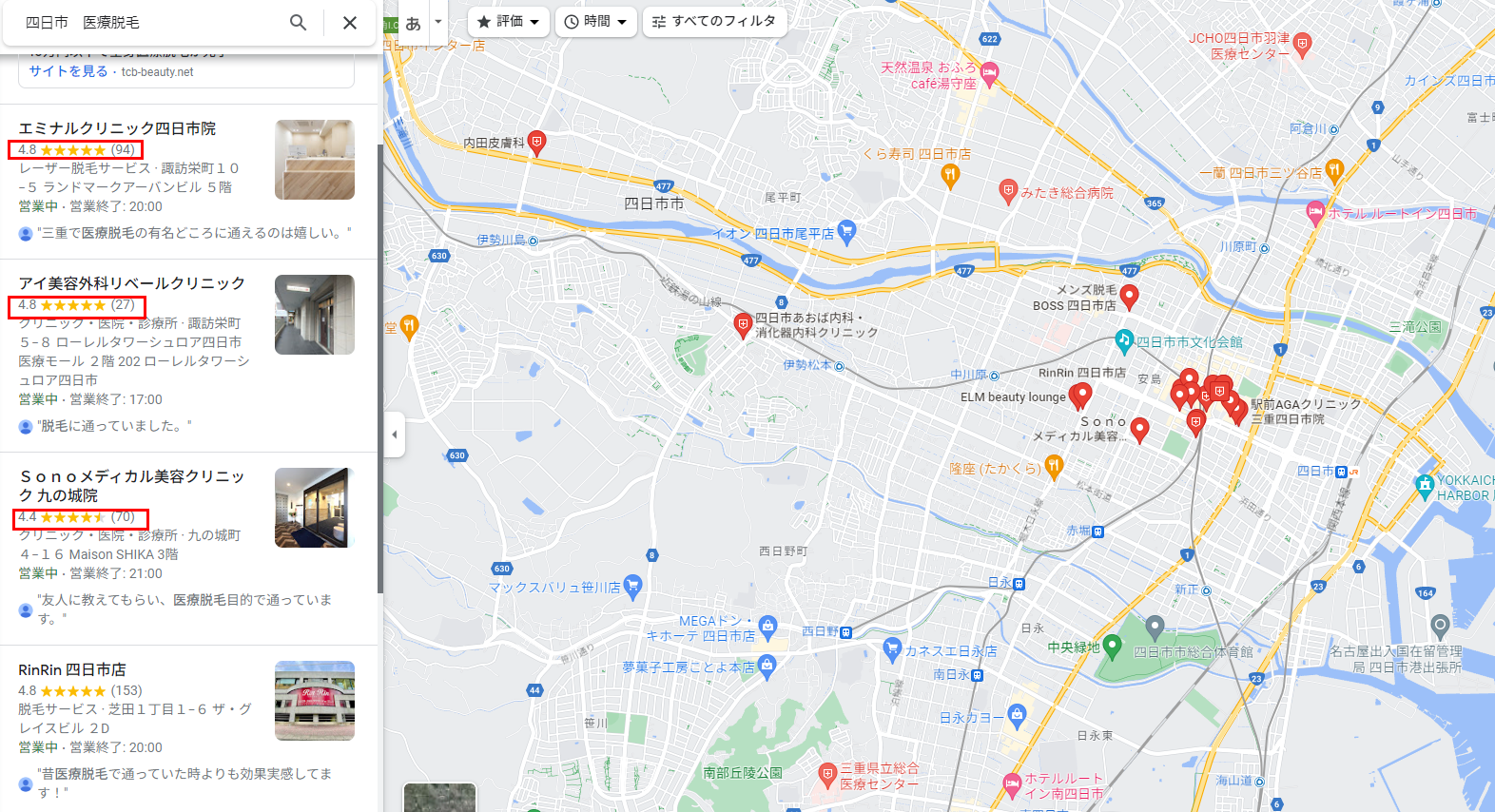Click the サイトを見る link
Viewport: 1495px width, 812px height.
coord(68,71)
